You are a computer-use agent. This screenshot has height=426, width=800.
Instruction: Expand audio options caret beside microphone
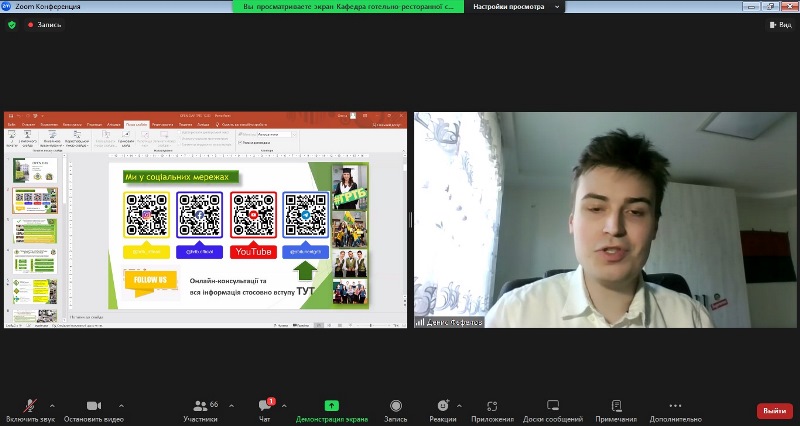tap(52, 406)
